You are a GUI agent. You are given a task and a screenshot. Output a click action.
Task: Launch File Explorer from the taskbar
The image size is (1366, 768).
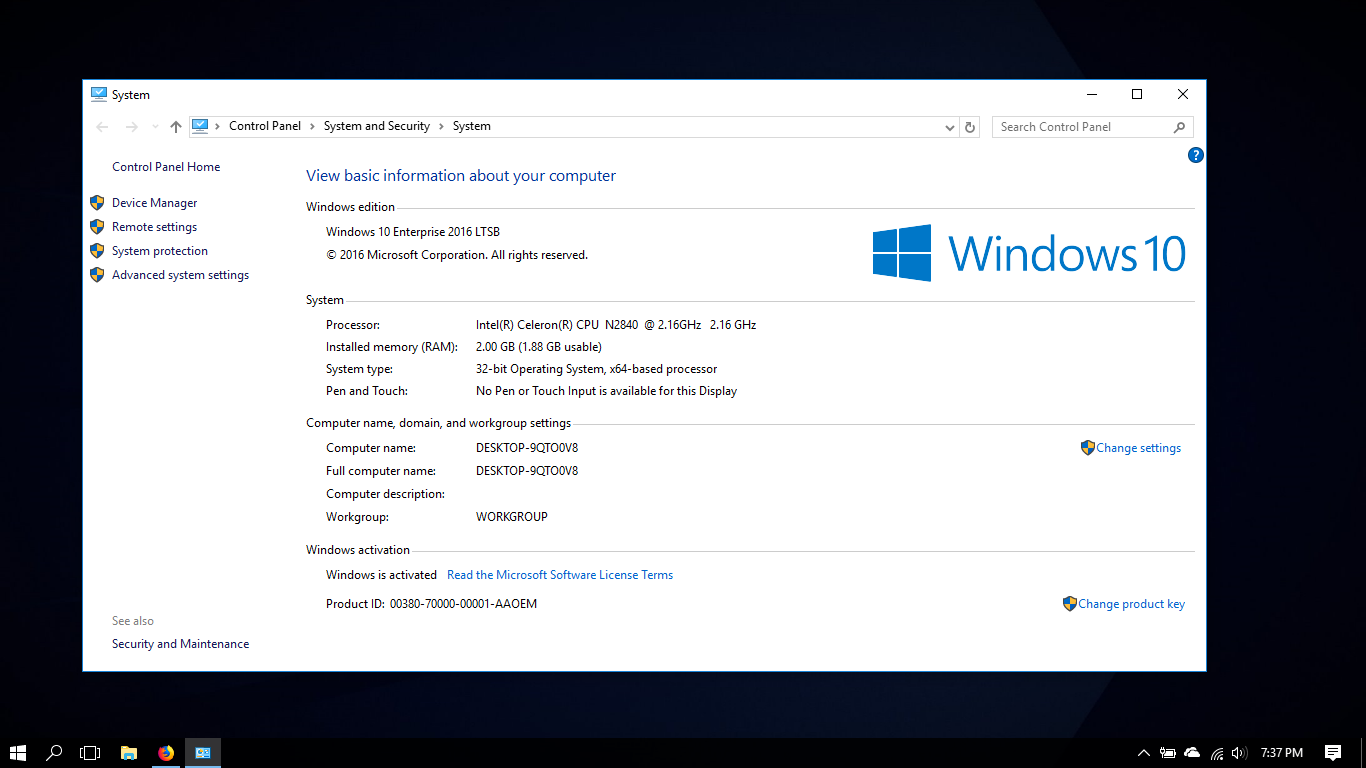coord(129,753)
